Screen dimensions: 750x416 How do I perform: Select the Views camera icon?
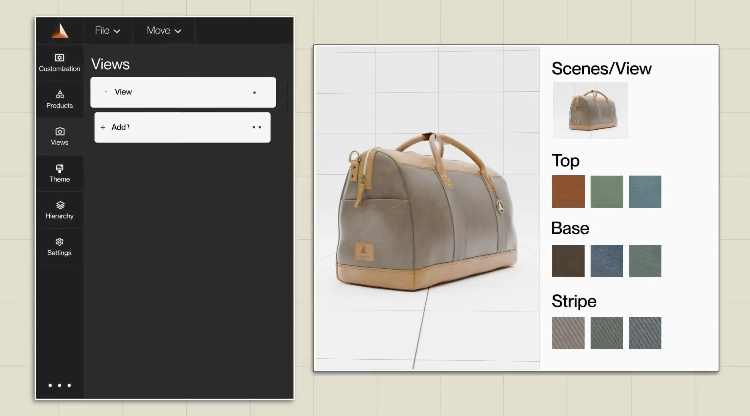[59, 135]
